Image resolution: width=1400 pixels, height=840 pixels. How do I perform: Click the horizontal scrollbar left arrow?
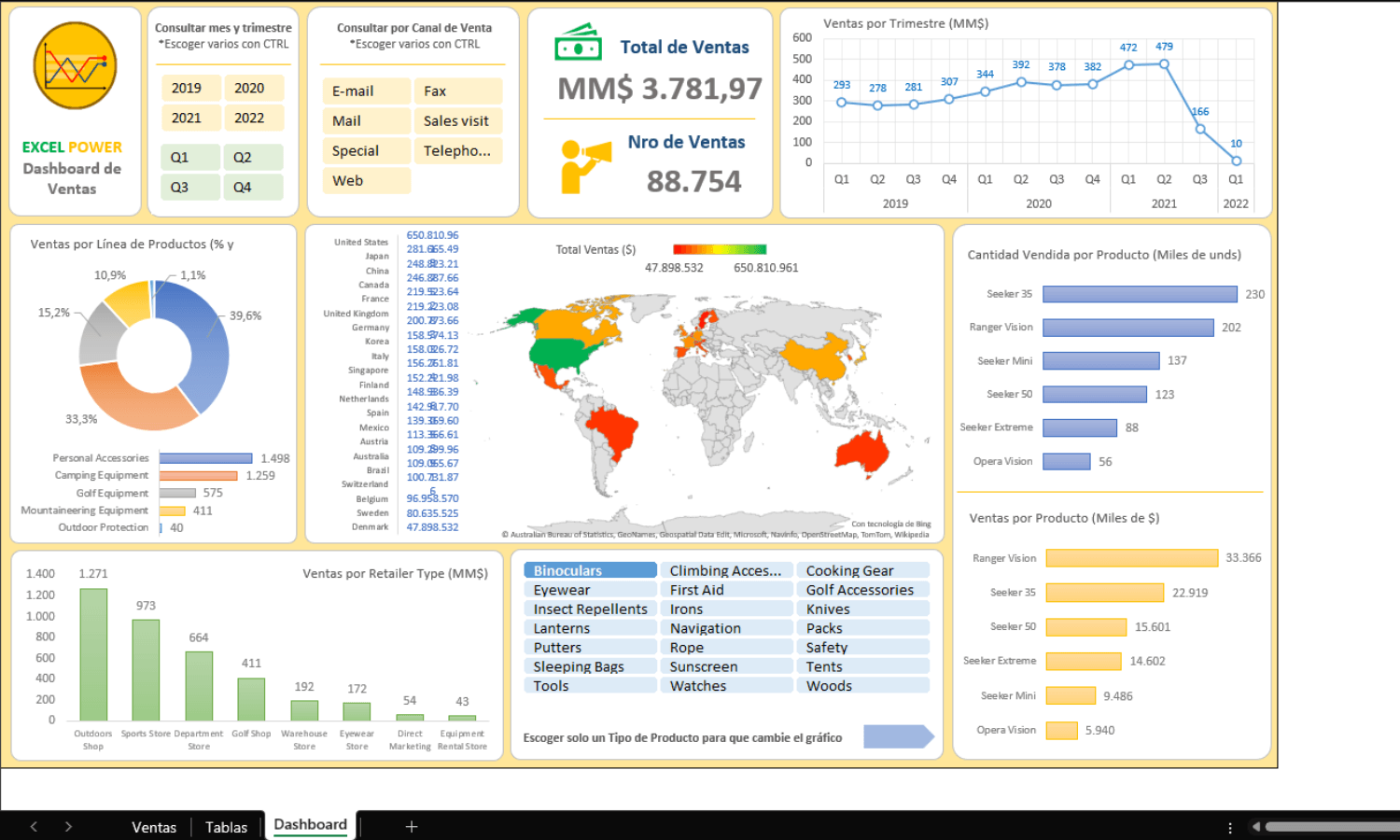point(1256,827)
